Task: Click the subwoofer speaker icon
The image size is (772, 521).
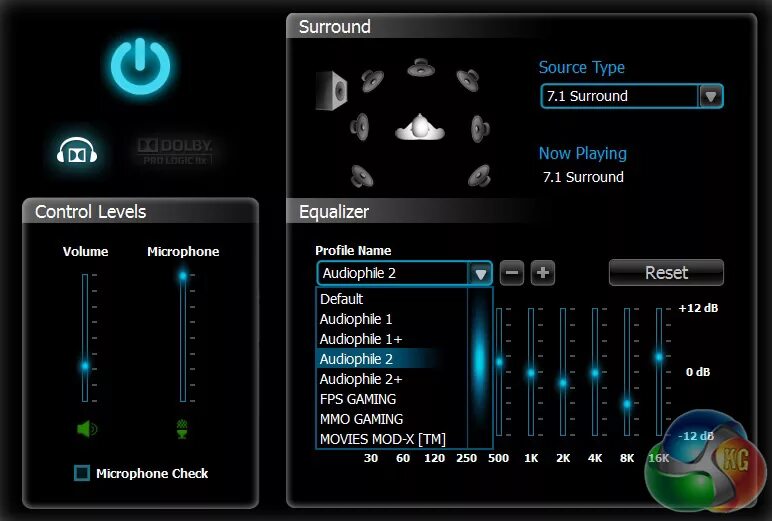Action: coord(331,91)
